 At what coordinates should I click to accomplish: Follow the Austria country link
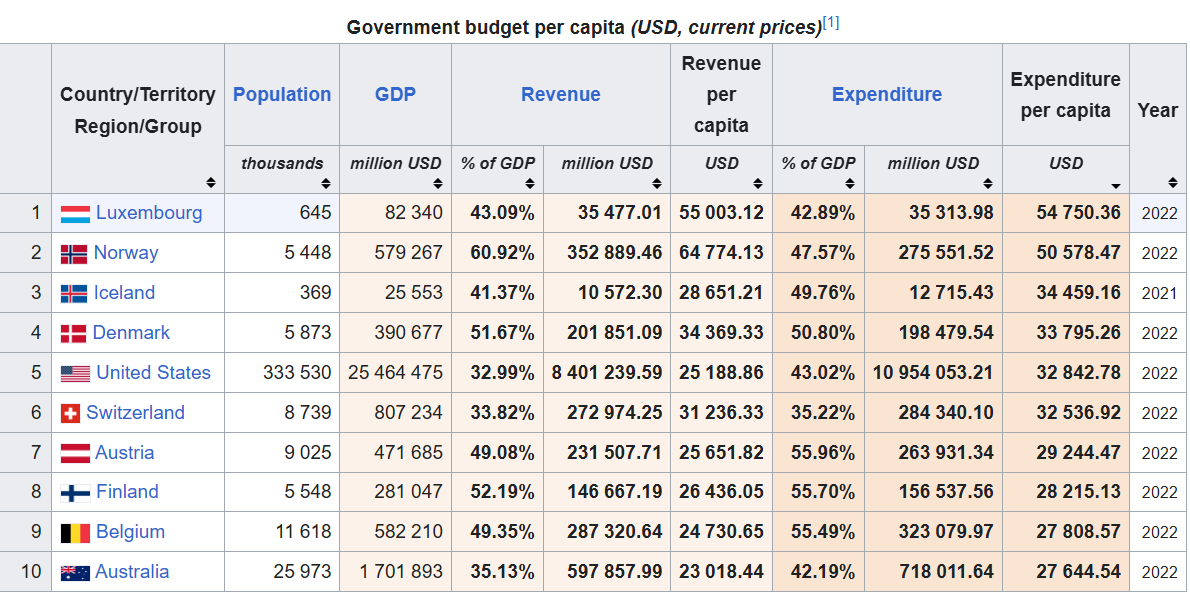click(124, 452)
